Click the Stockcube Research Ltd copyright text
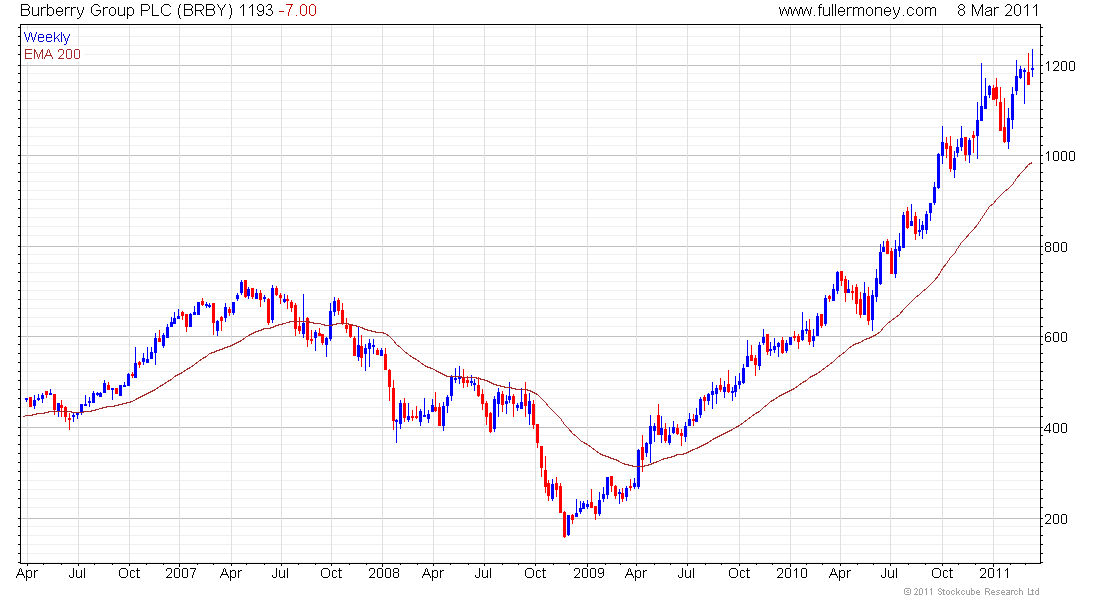 tap(971, 592)
